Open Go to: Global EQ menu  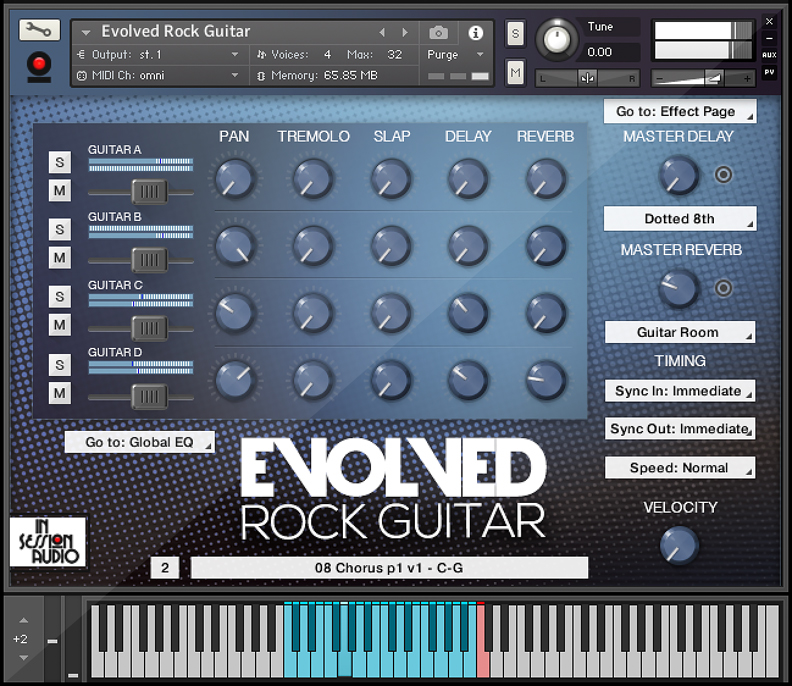pyautogui.click(x=139, y=442)
